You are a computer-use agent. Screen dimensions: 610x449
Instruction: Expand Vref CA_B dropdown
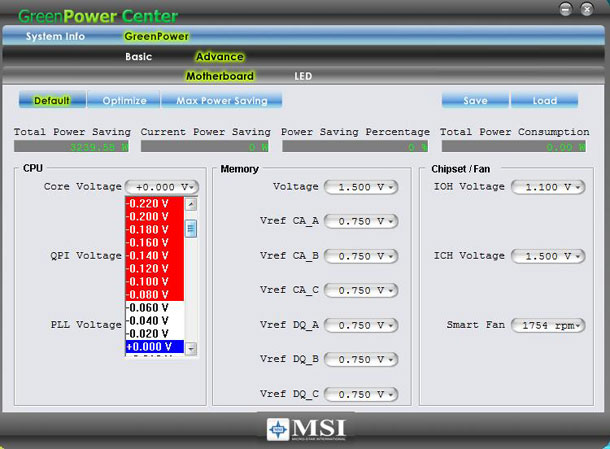(x=361, y=256)
